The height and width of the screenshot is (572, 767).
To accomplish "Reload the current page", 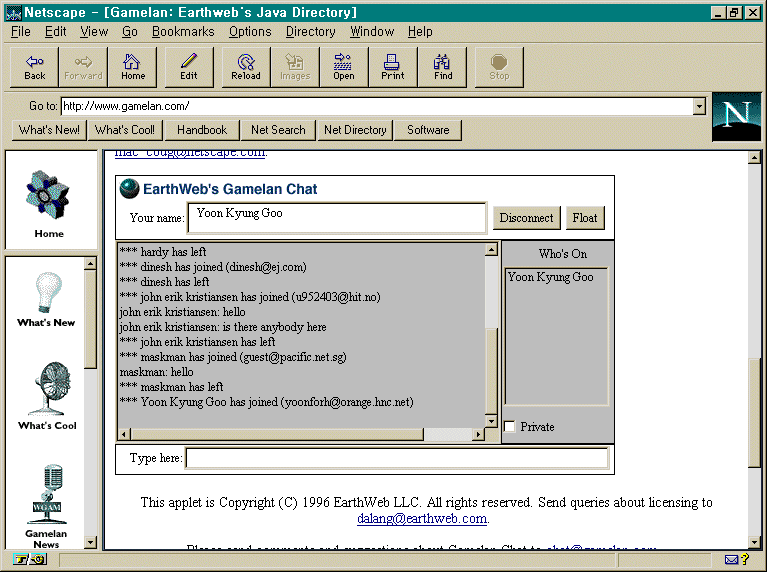I will point(246,68).
